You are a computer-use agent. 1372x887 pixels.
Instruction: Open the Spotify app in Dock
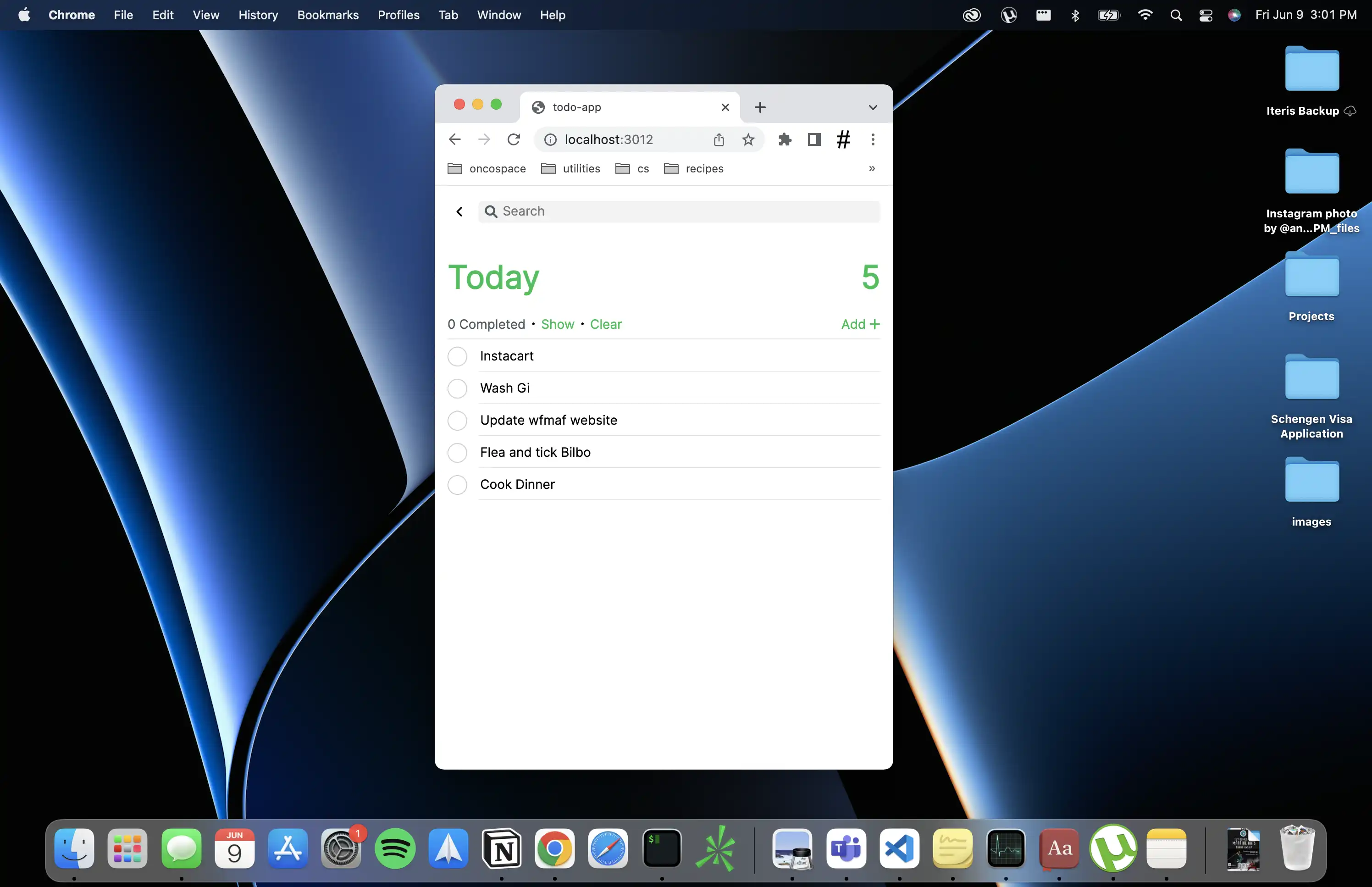(395, 848)
